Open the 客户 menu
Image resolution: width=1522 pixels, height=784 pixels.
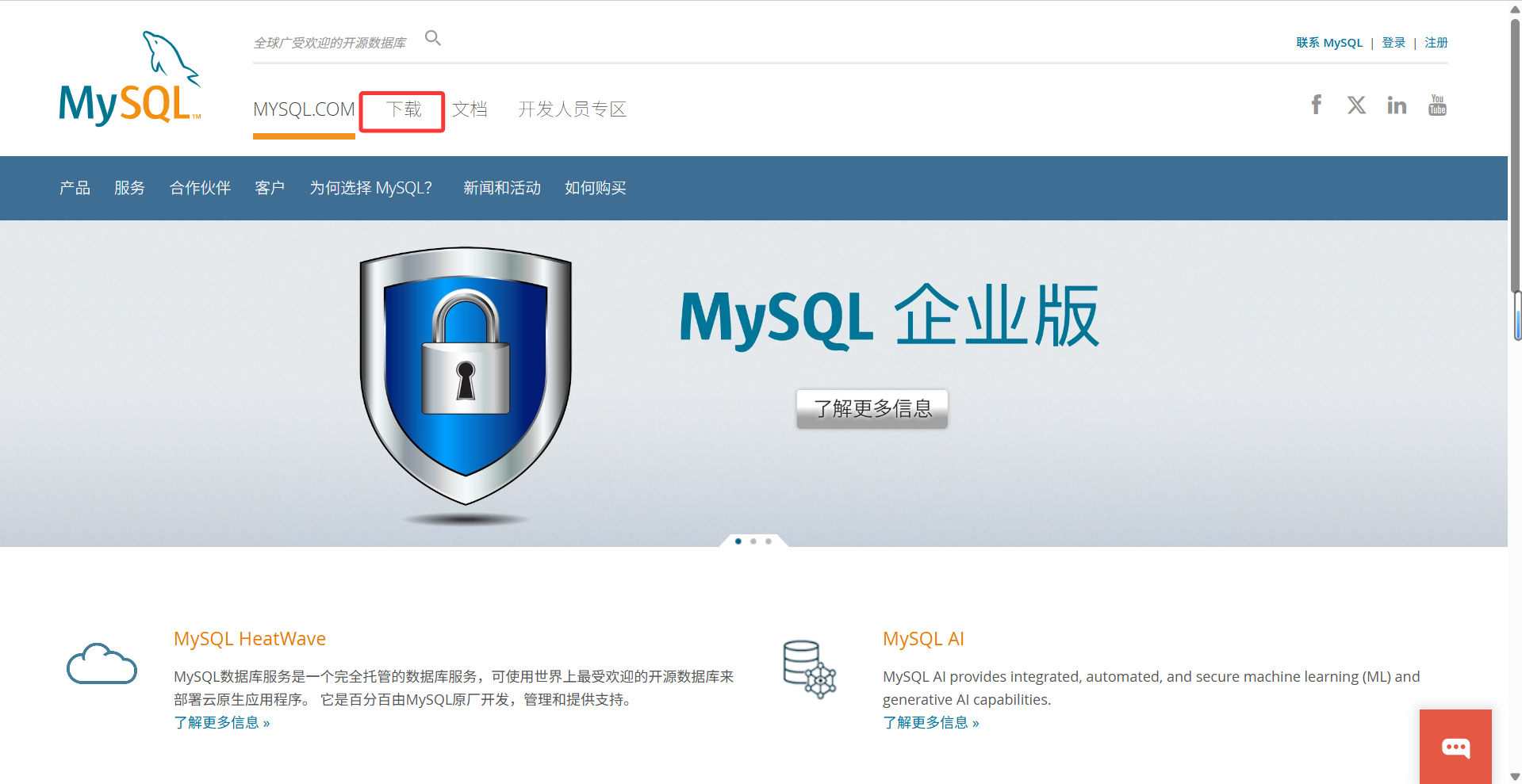[270, 188]
